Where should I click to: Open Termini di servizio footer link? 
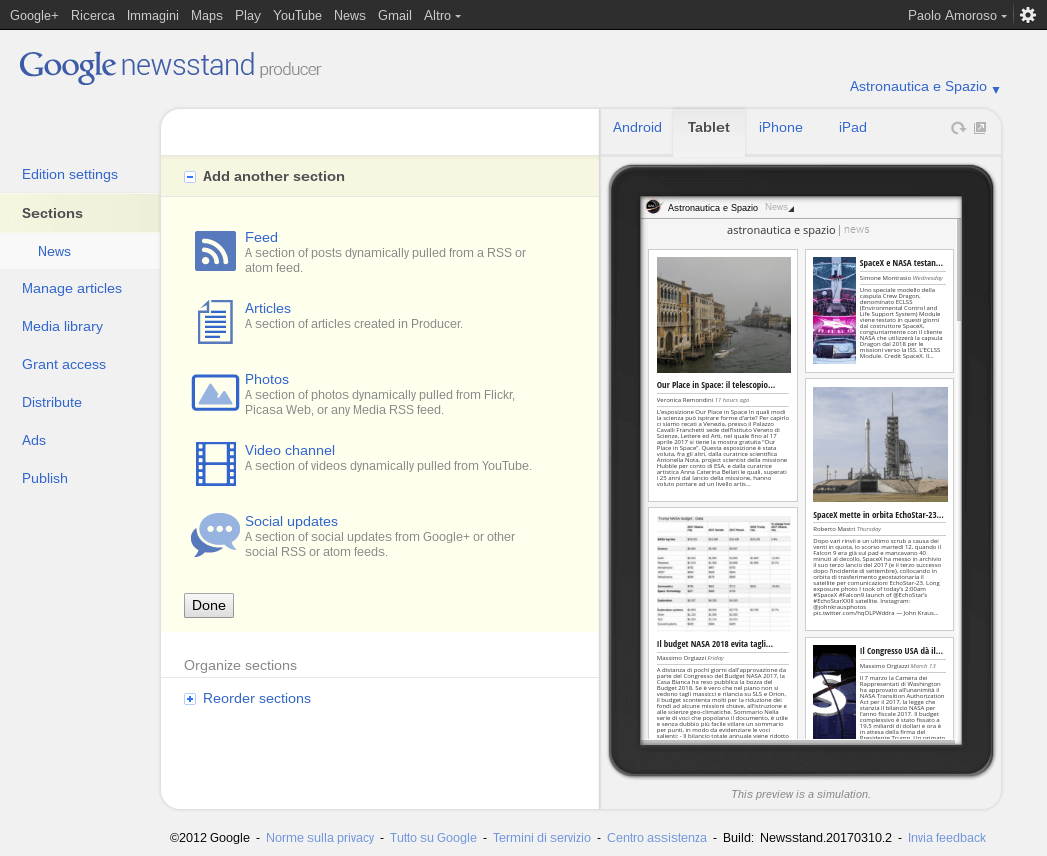[x=542, y=838]
